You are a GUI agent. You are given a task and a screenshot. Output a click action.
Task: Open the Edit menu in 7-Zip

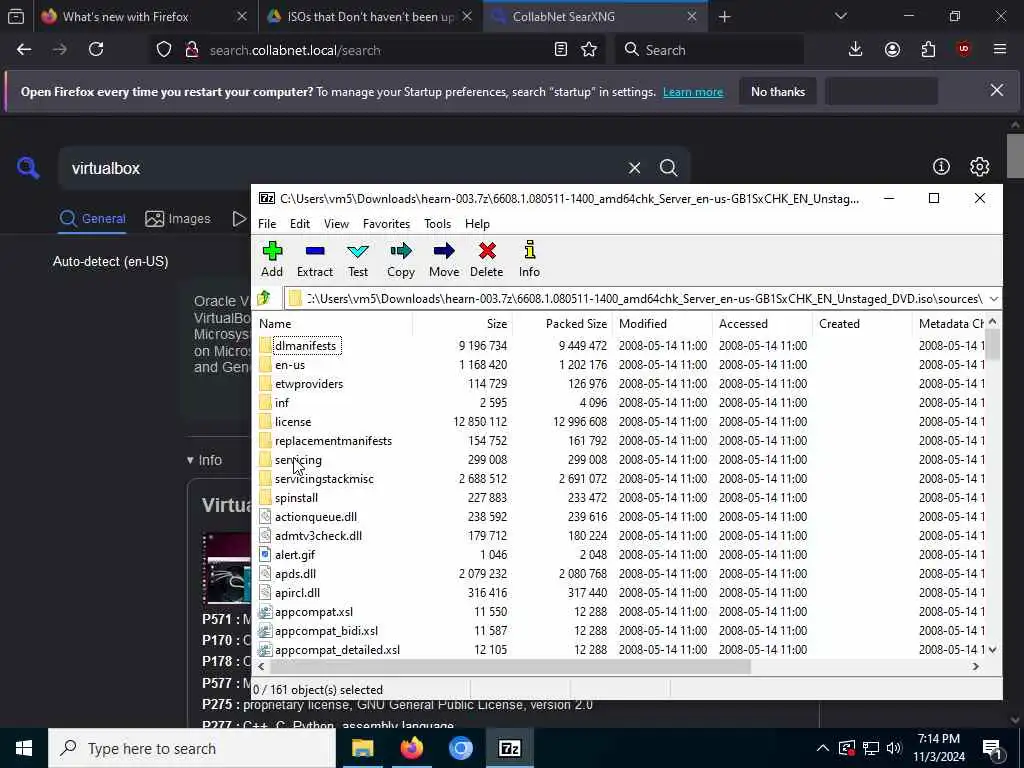coord(300,224)
